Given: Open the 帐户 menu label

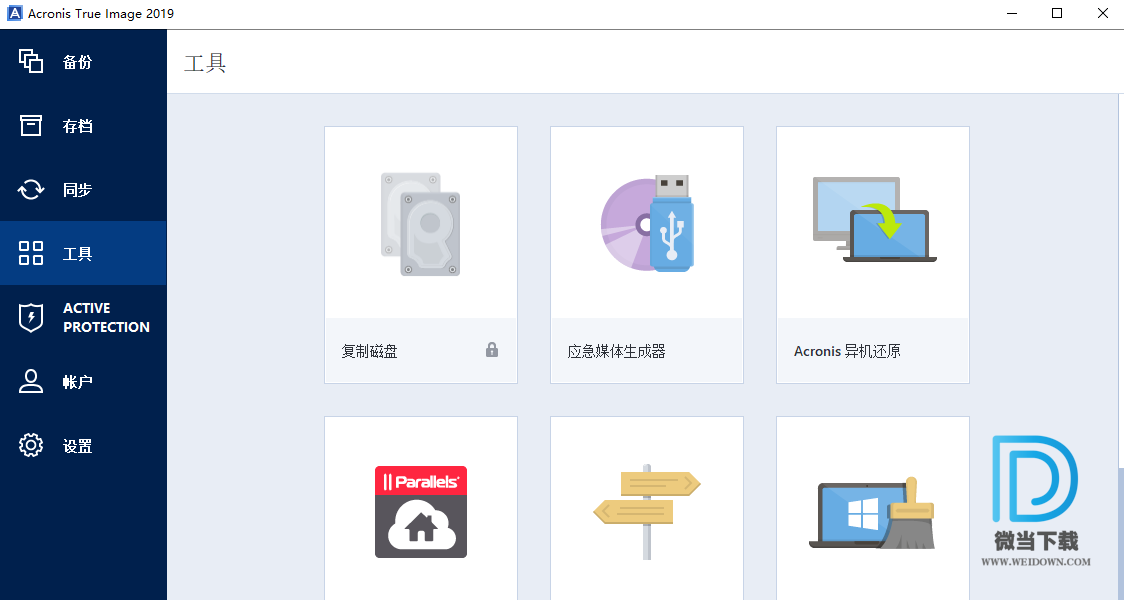Looking at the screenshot, I should pos(77,382).
